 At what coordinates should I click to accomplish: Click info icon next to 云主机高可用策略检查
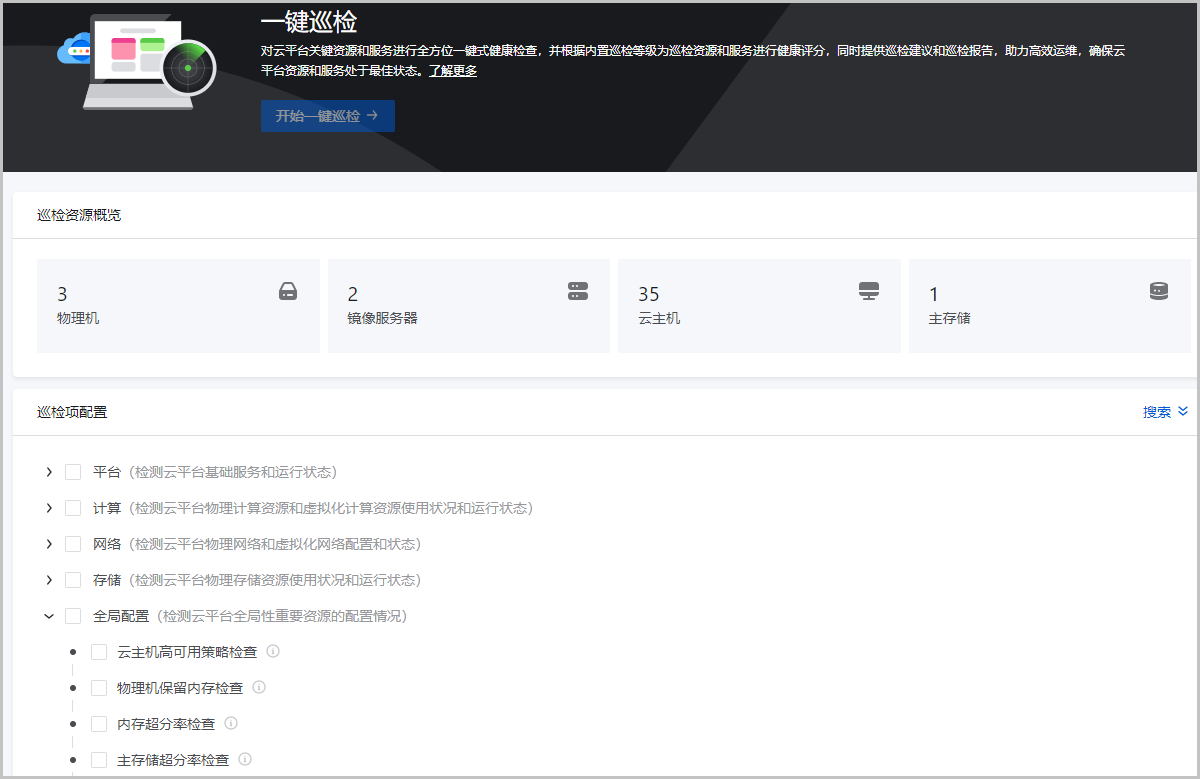click(x=273, y=652)
